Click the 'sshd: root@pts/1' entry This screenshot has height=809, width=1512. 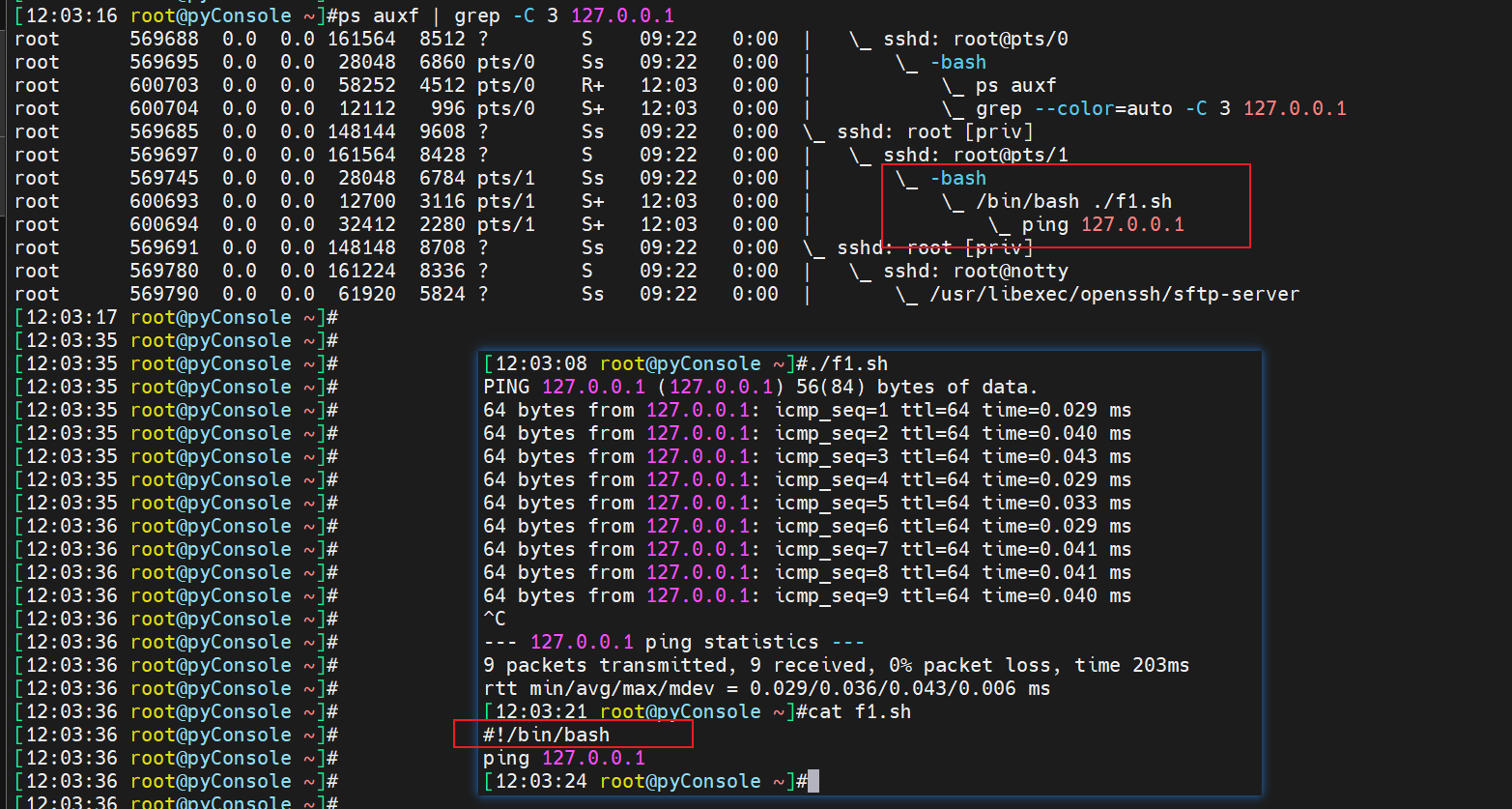pos(976,155)
